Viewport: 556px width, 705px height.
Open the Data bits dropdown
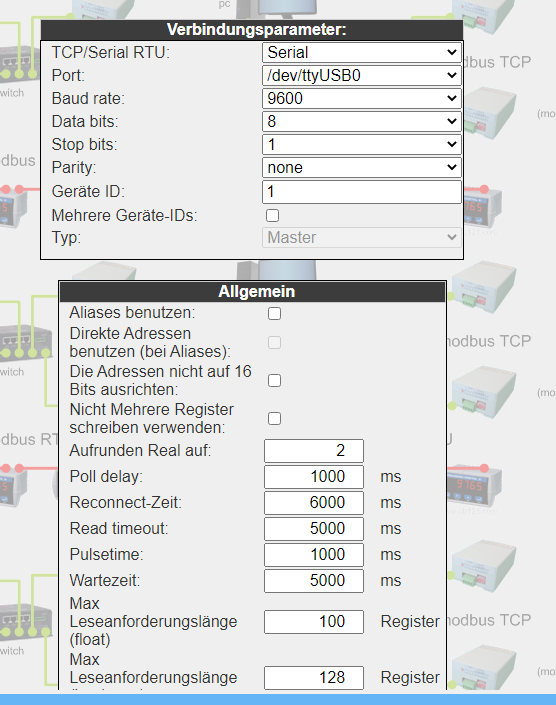361,121
